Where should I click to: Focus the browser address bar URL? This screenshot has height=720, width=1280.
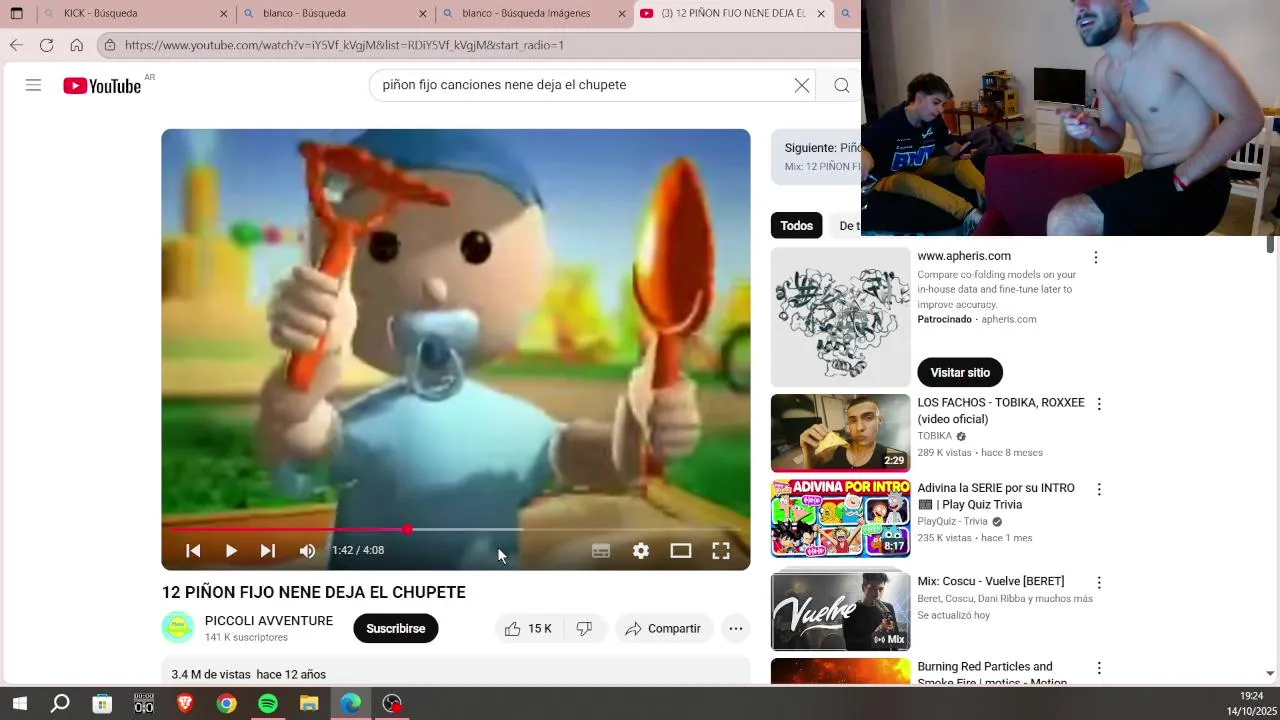tap(480, 45)
